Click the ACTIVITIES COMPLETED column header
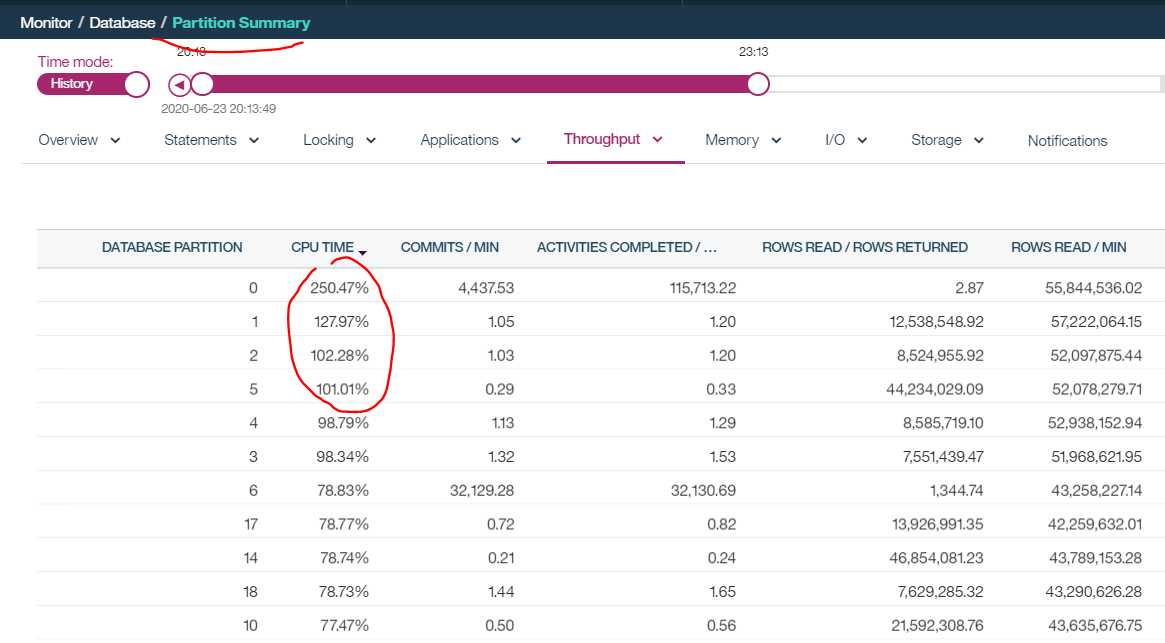This screenshot has width=1165, height=643. coord(627,247)
